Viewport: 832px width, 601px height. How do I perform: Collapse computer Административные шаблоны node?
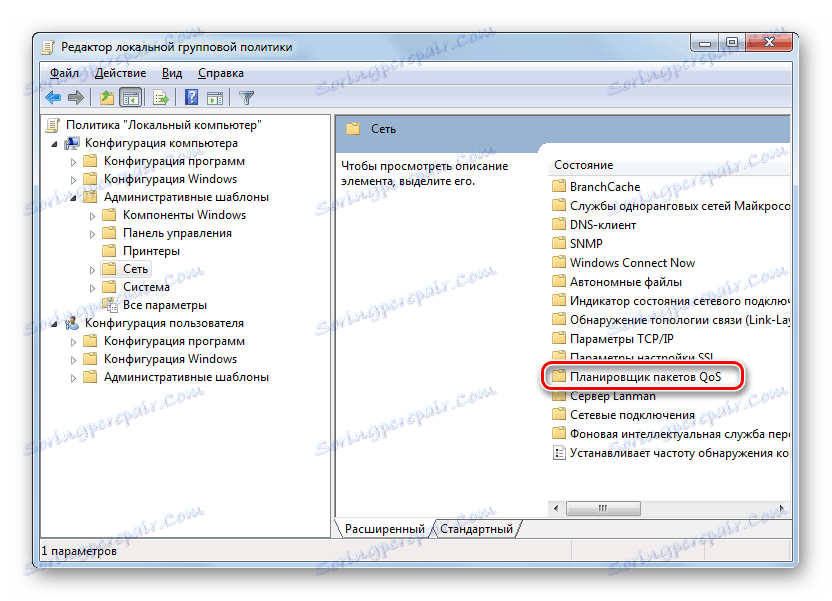[73, 198]
